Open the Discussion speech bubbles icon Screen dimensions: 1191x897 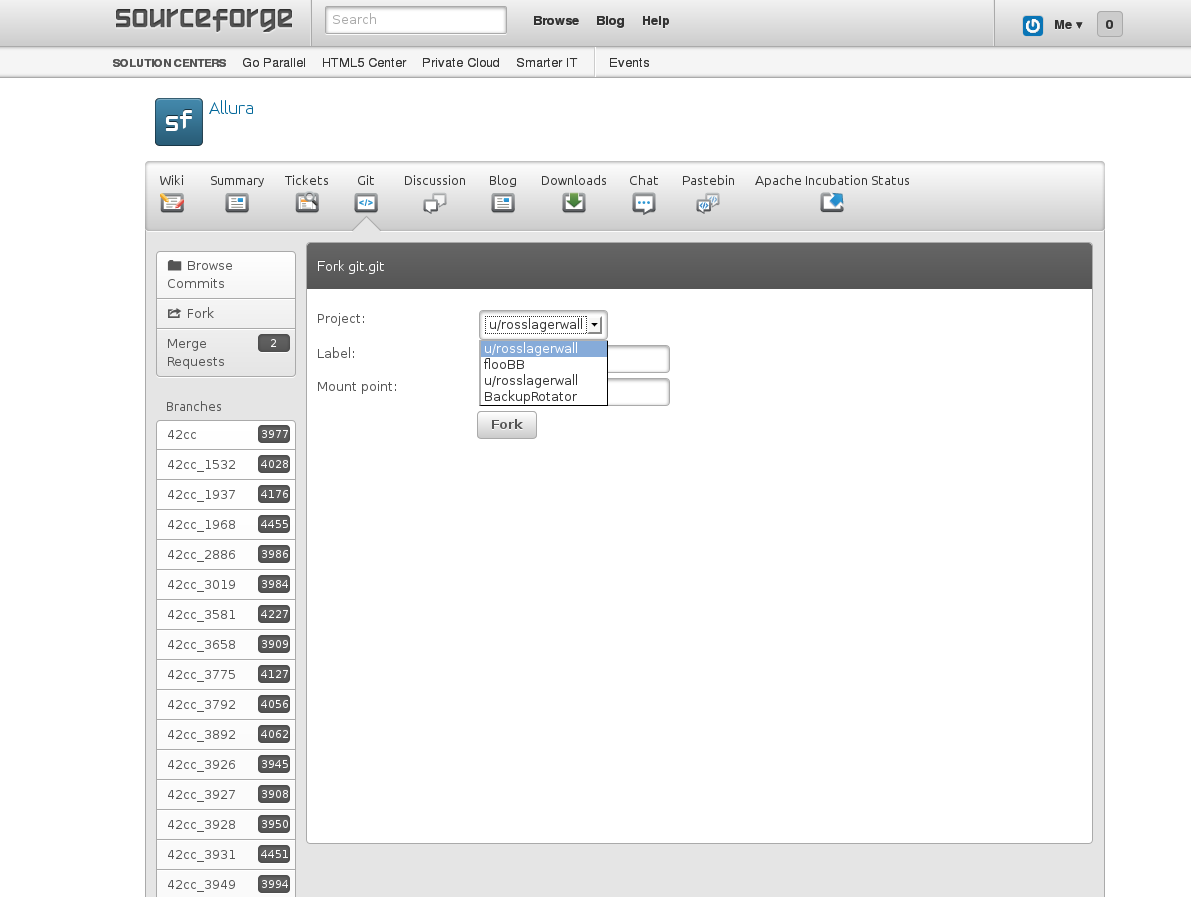[x=434, y=203]
